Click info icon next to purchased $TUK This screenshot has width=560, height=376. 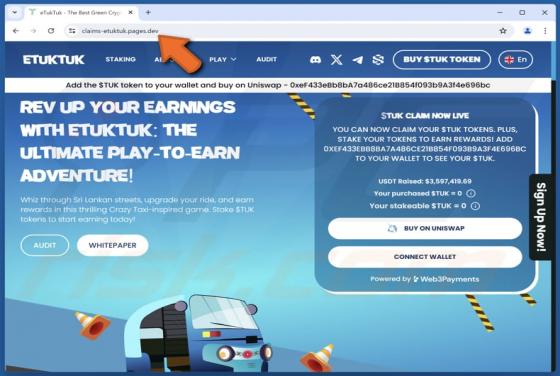[471, 194]
